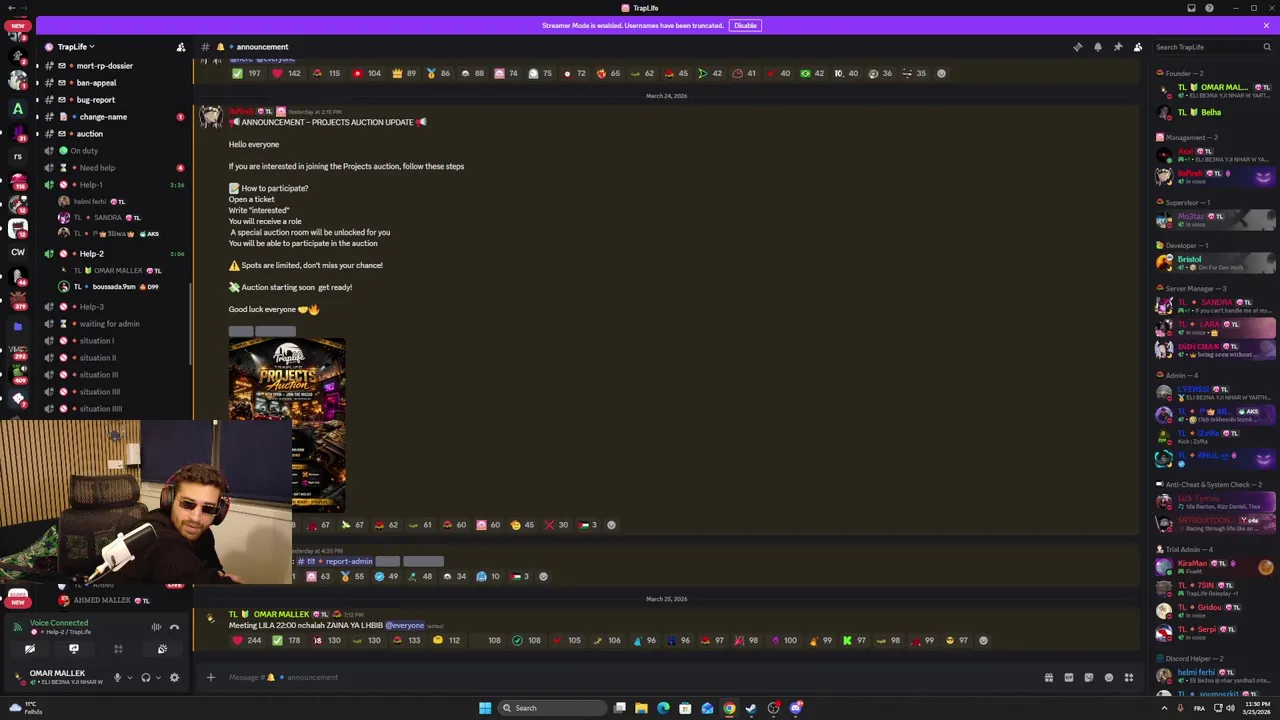Open User Settings gear

pyautogui.click(x=174, y=677)
